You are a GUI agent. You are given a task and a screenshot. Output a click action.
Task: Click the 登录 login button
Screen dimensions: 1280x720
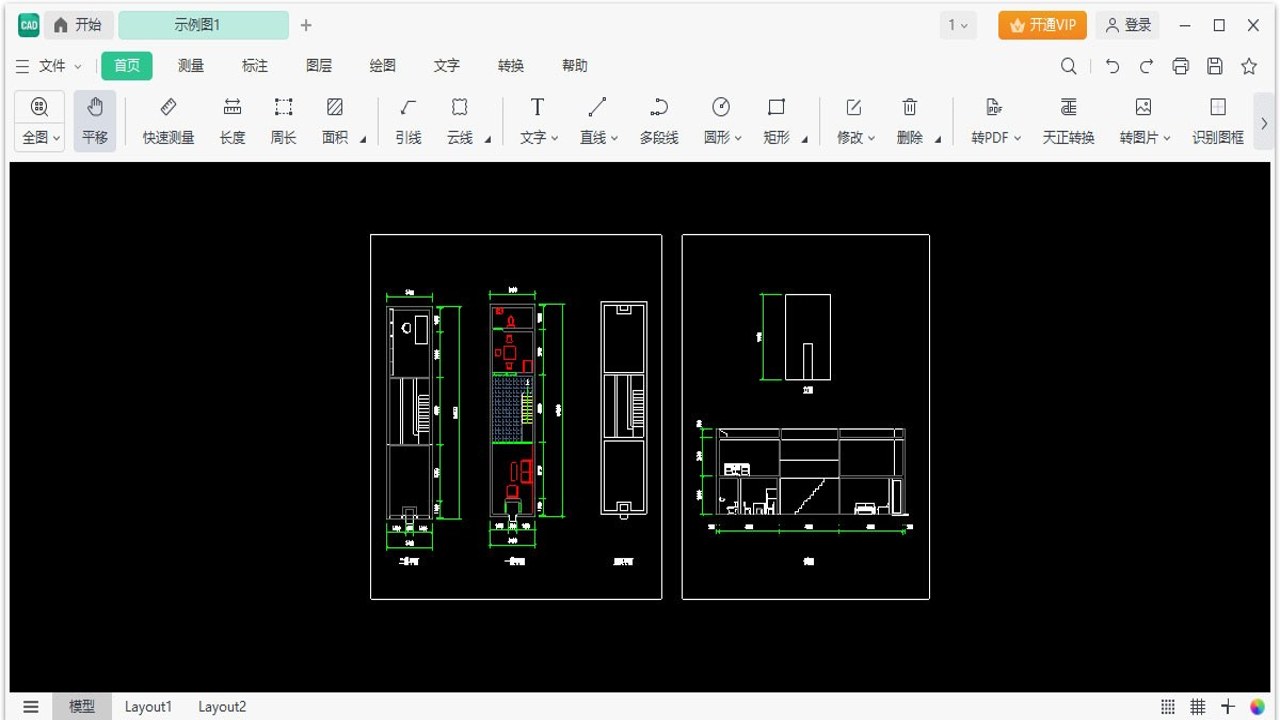[x=1128, y=25]
